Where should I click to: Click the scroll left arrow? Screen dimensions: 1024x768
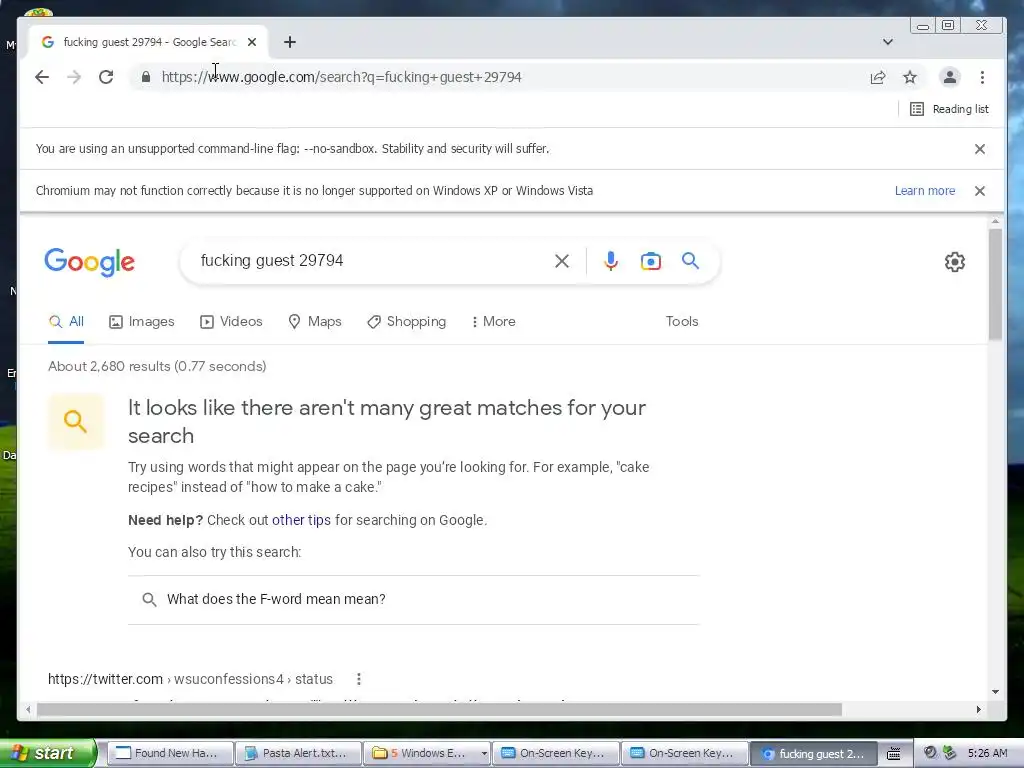tap(27, 709)
